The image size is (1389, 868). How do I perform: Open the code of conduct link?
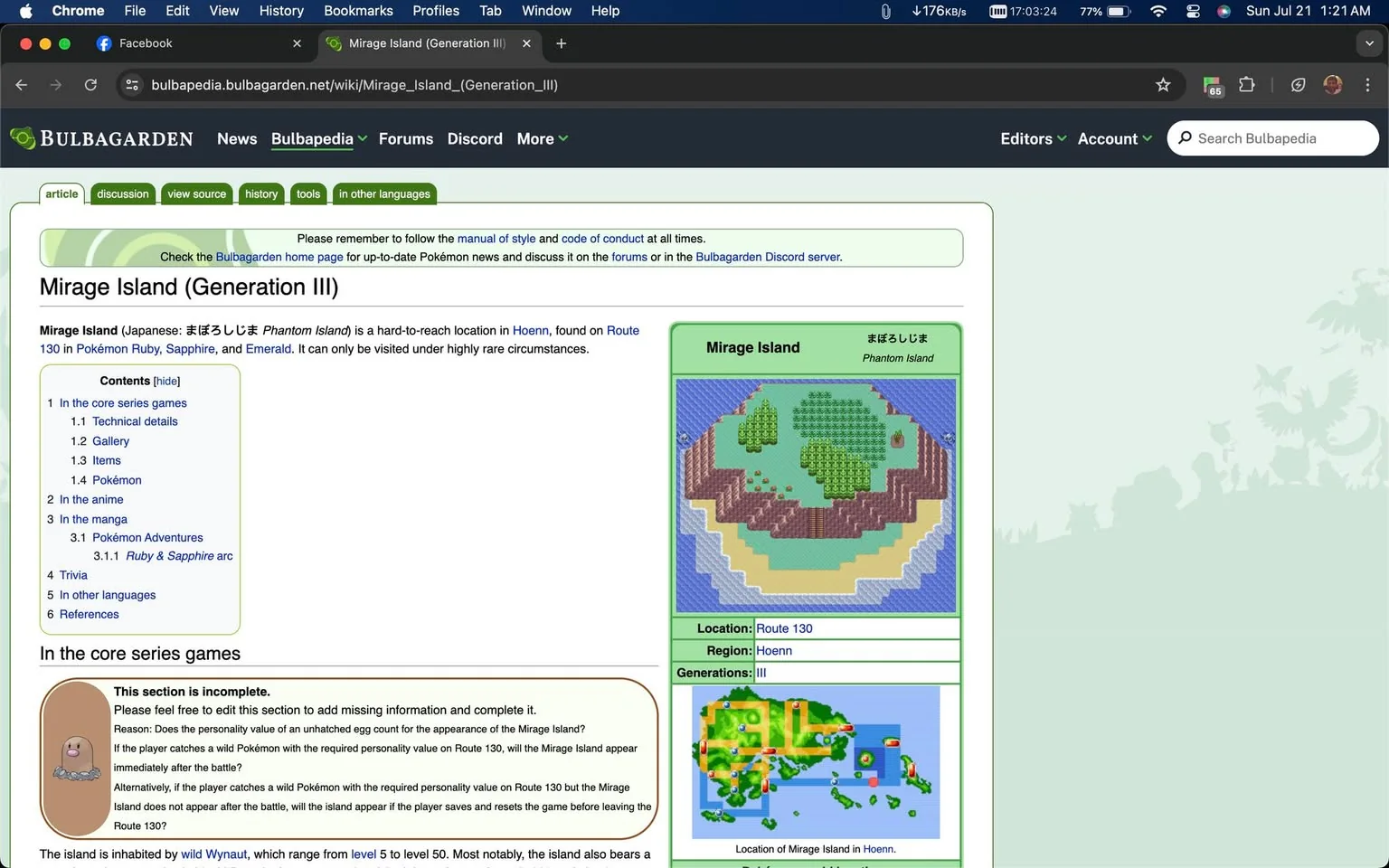click(602, 239)
